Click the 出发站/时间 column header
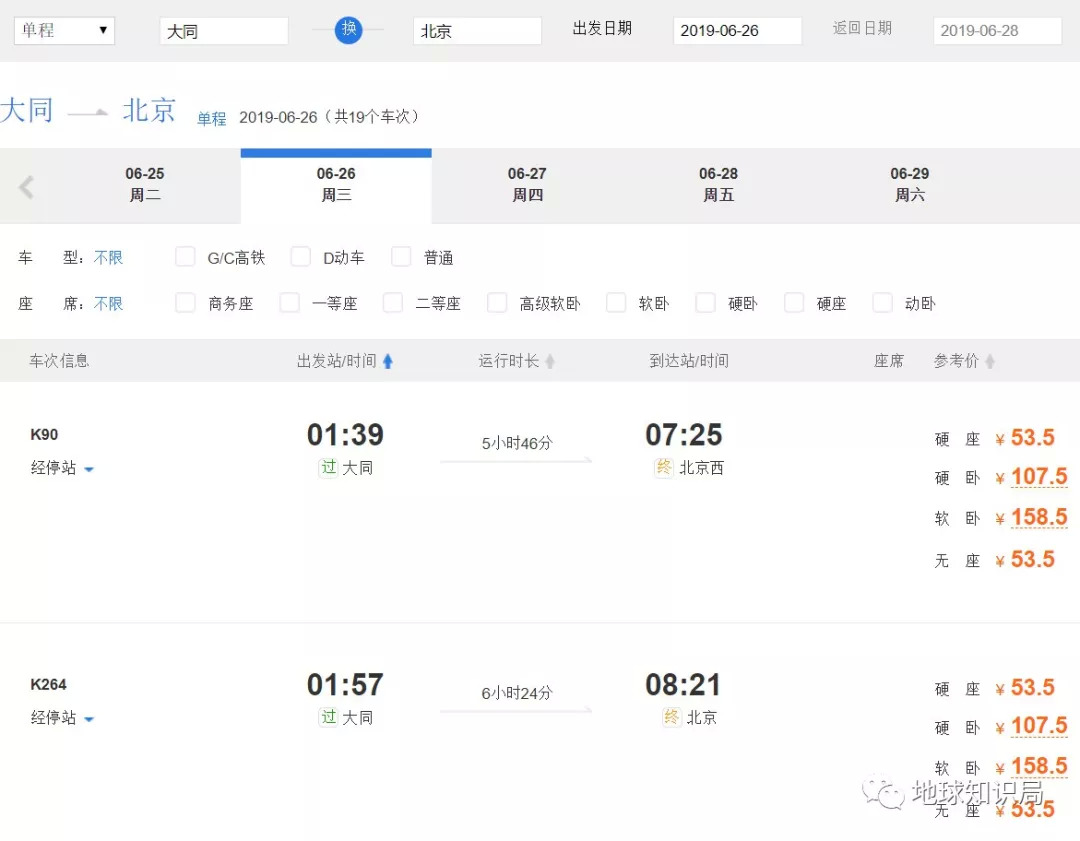1080x841 pixels. tap(337, 361)
